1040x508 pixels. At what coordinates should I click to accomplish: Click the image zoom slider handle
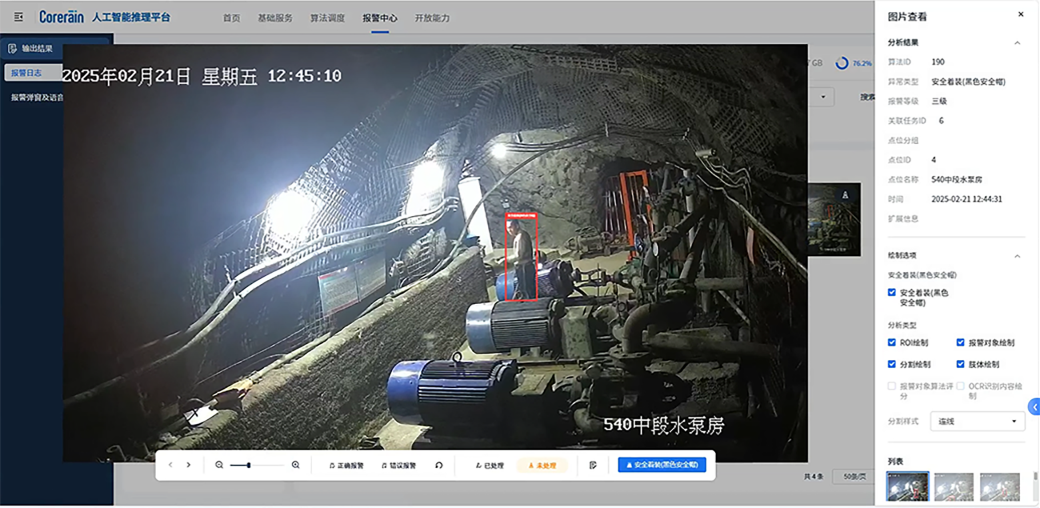coord(248,465)
